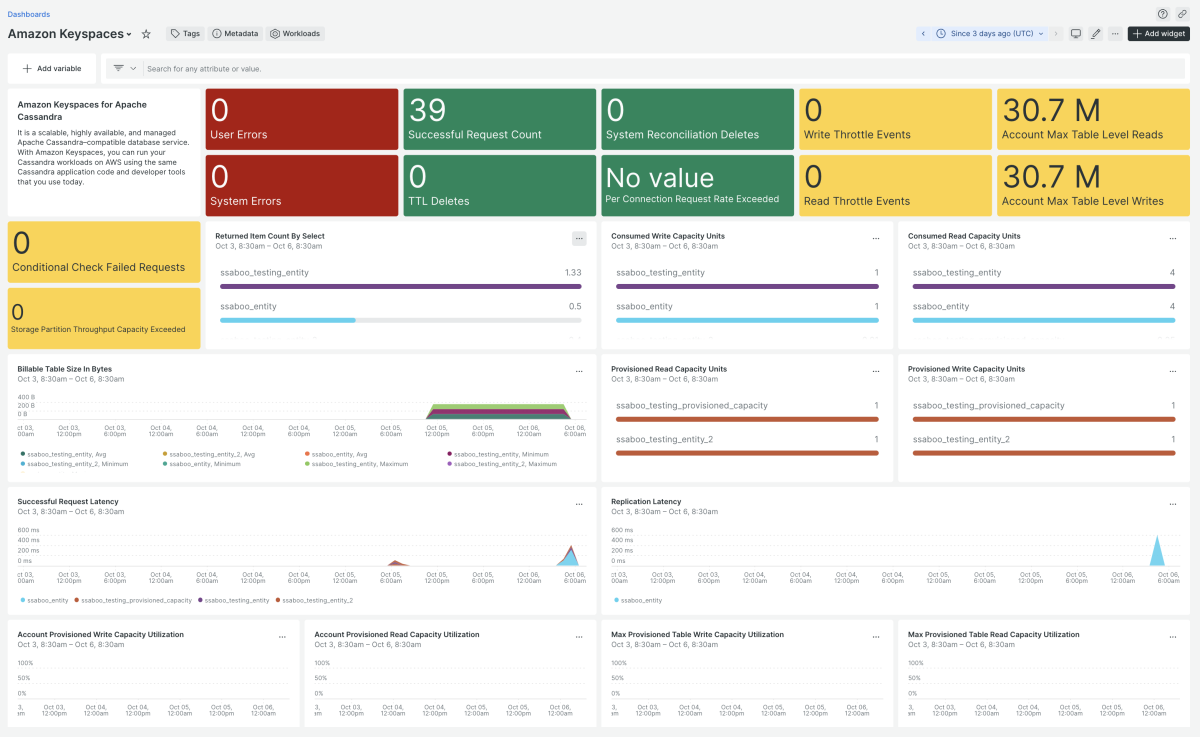Select Account Max Table Level Writes tile
This screenshot has width=1200, height=737.
(1093, 185)
